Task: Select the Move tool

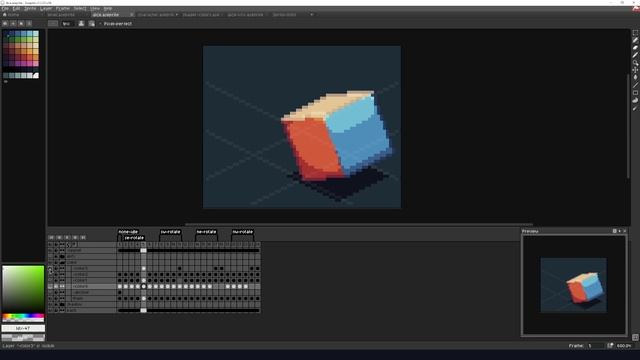Action: coord(635,70)
